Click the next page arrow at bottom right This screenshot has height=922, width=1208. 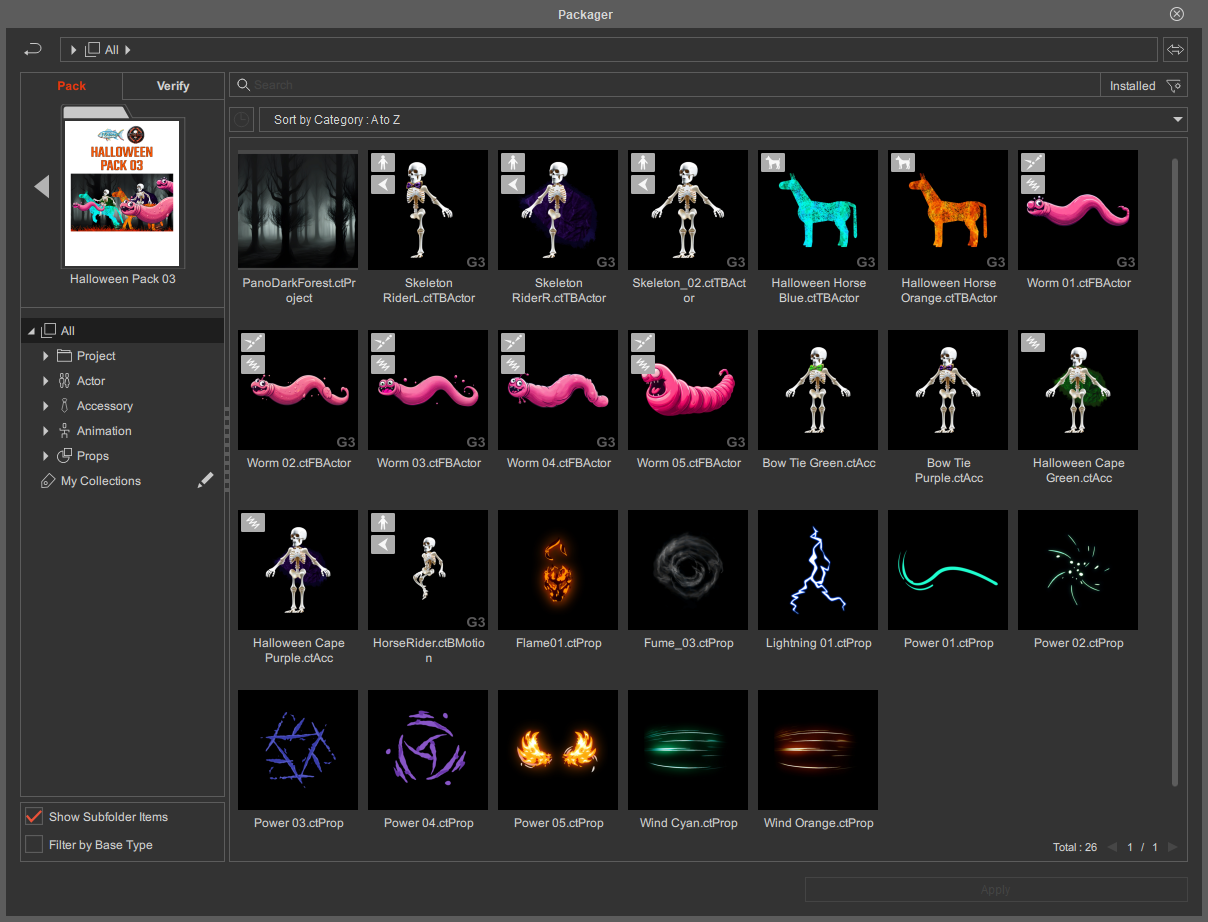(x=1173, y=847)
